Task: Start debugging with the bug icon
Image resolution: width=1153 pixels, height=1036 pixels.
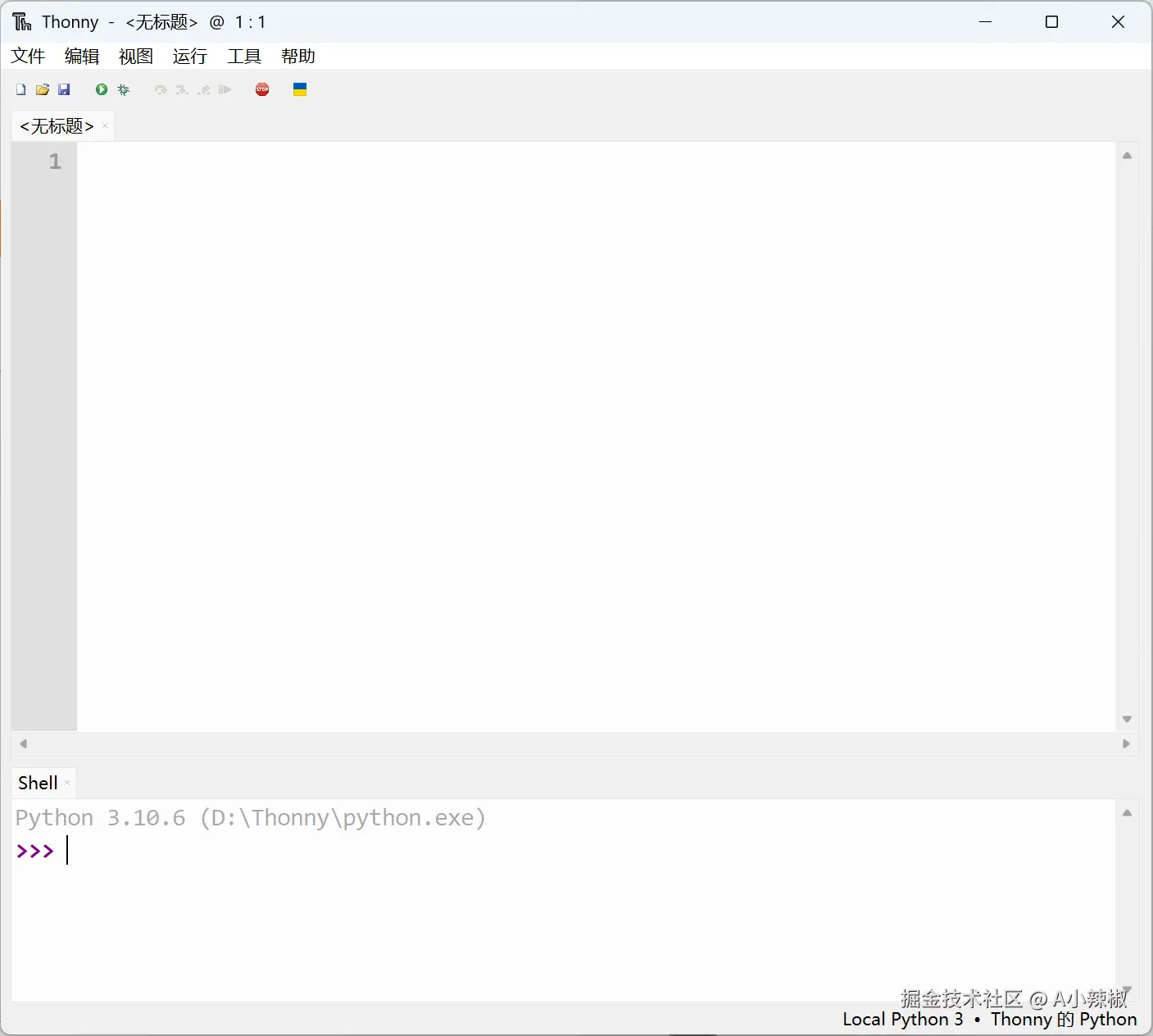Action: point(124,89)
